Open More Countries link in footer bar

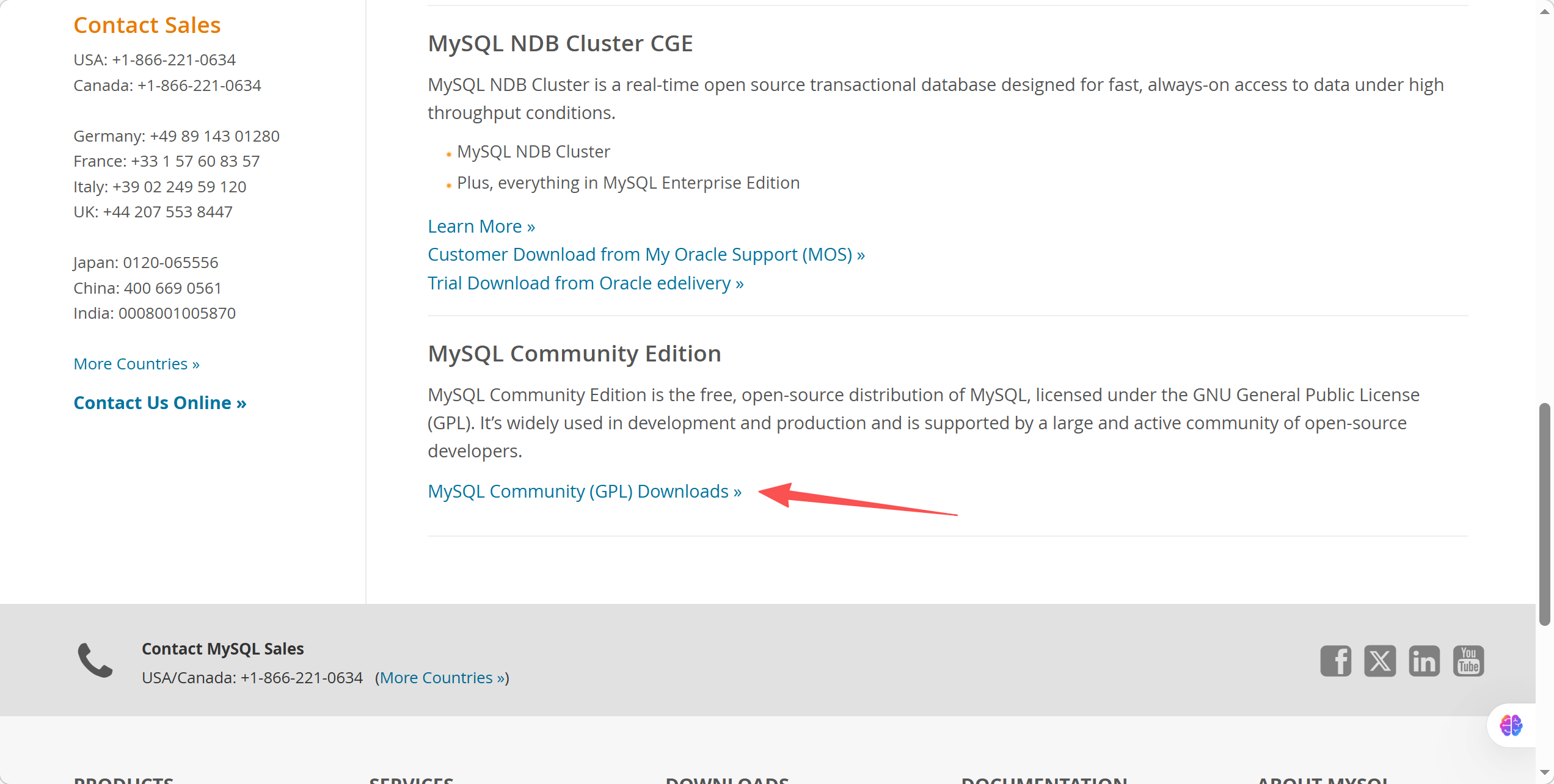click(x=442, y=678)
